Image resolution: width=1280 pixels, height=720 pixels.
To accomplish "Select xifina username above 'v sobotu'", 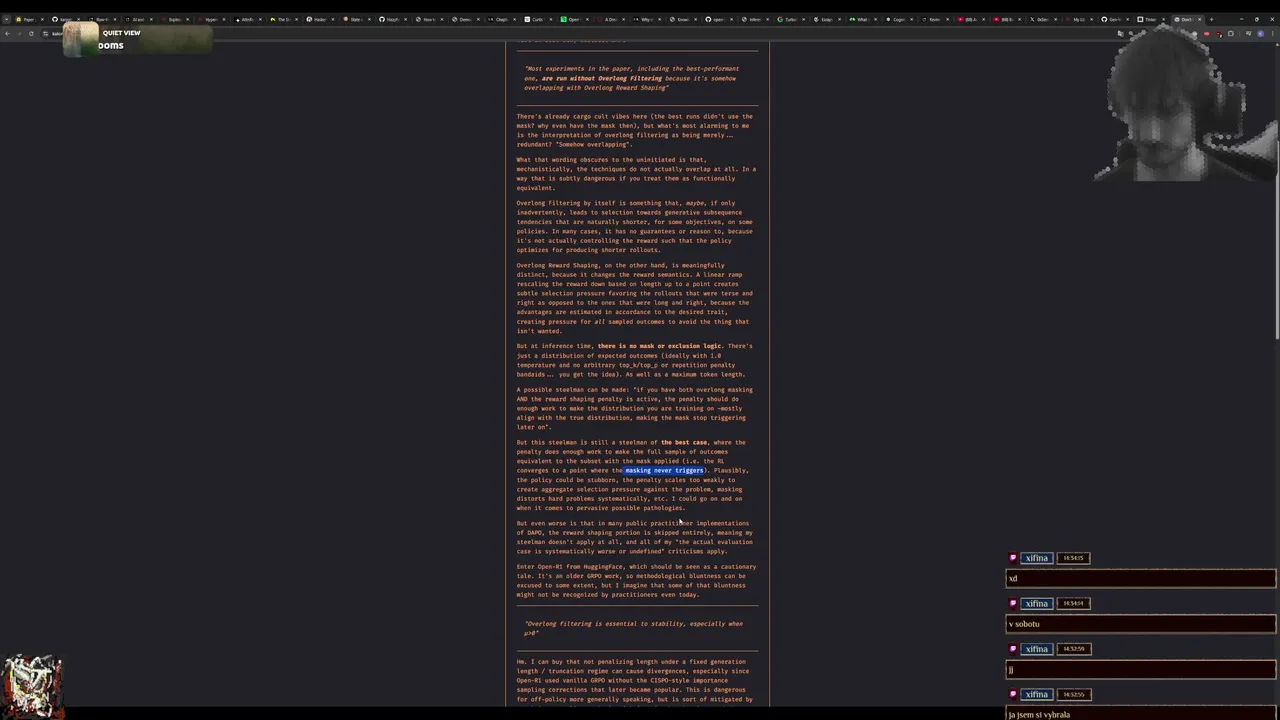I will (1036, 603).
